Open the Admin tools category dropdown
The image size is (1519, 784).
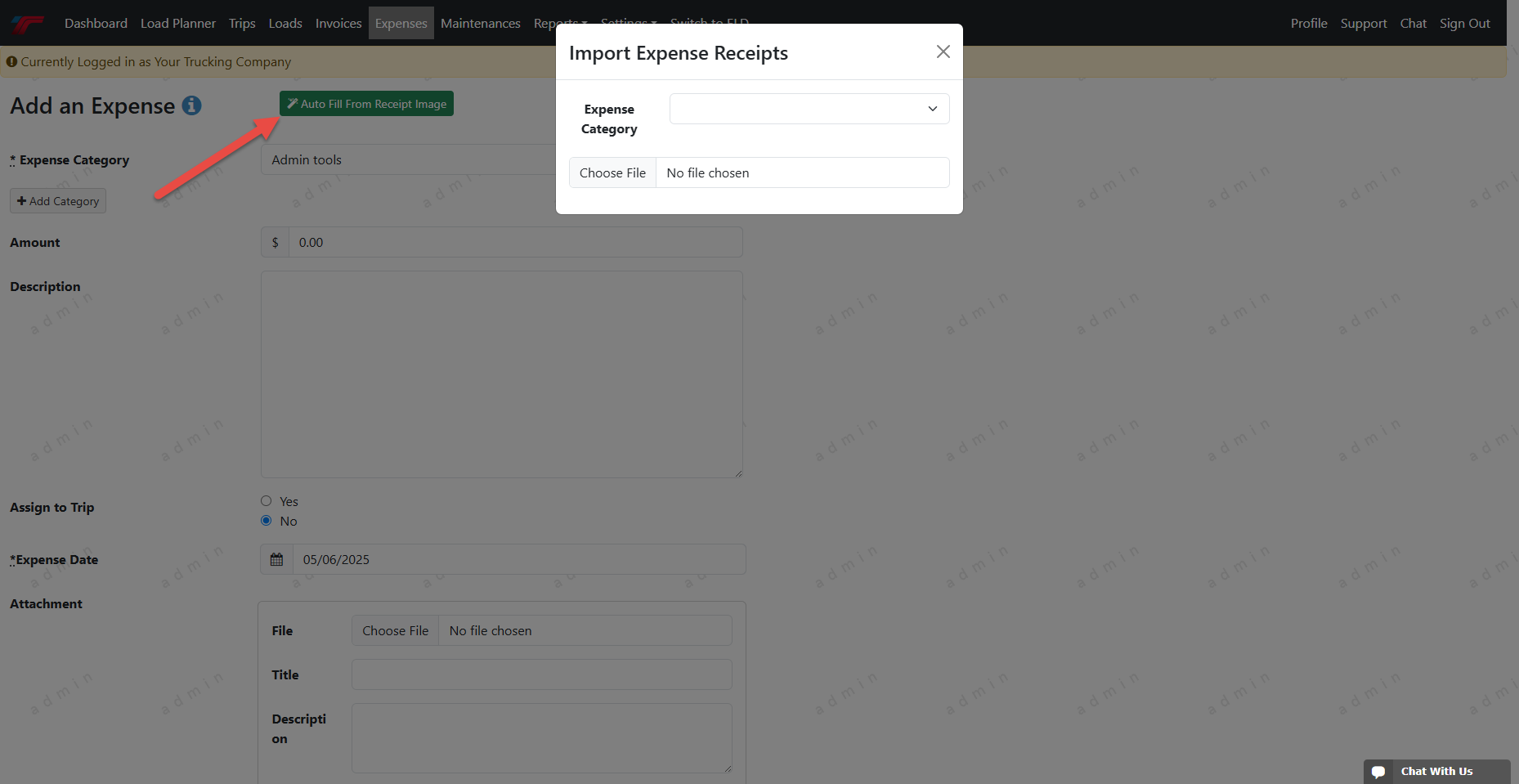(x=409, y=160)
